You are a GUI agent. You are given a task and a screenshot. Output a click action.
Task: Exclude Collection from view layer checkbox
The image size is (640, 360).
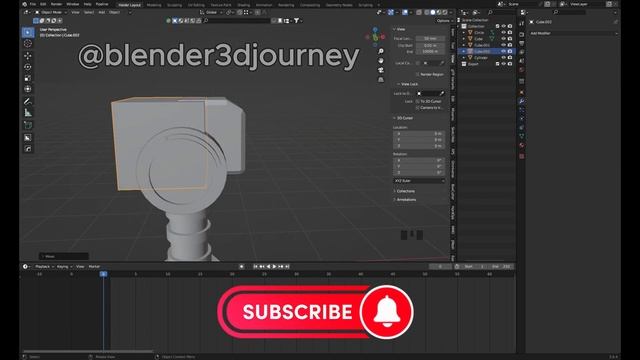tap(497, 26)
